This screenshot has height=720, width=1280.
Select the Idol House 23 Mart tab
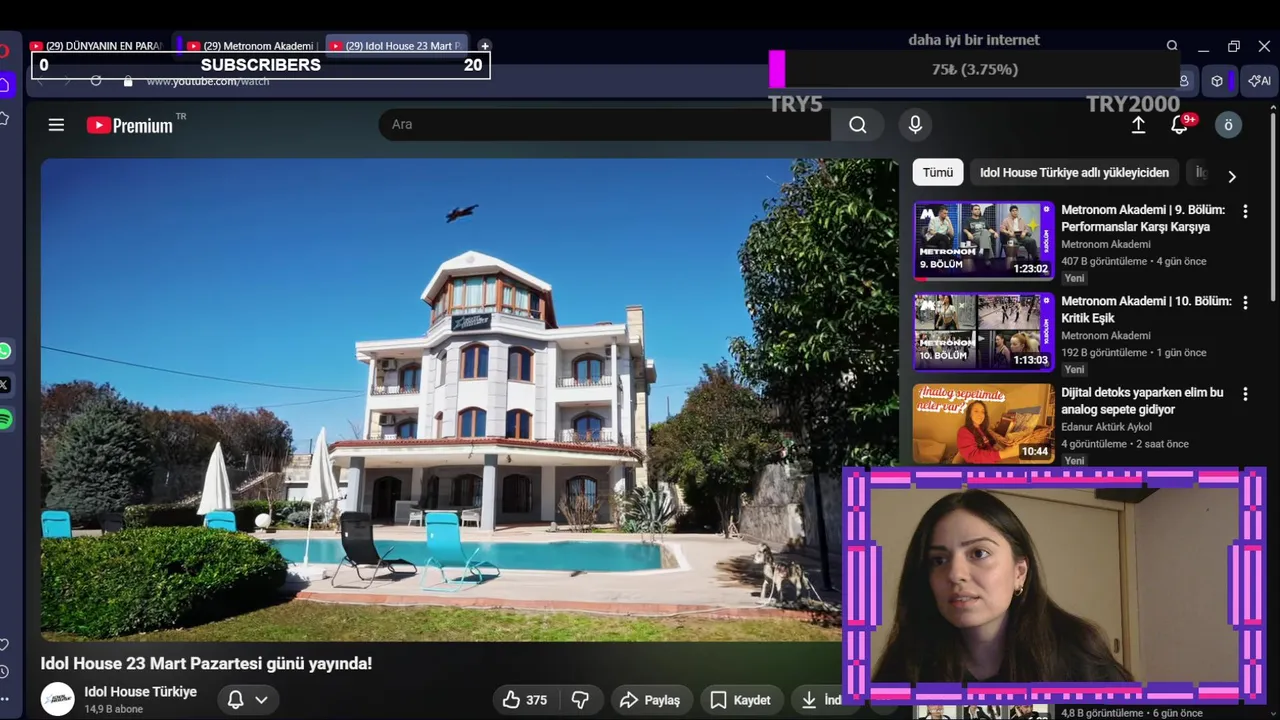[x=397, y=46]
